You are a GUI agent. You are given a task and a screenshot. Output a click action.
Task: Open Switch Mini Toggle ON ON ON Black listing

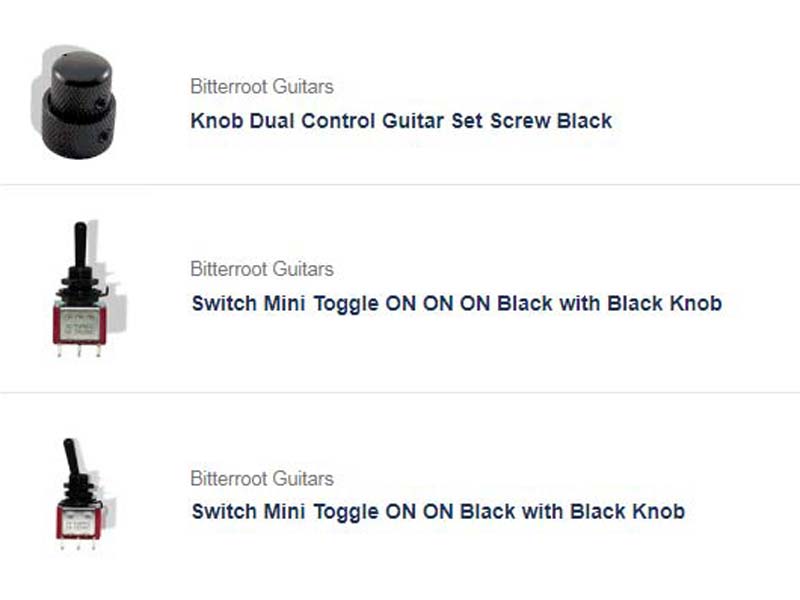[x=457, y=304]
